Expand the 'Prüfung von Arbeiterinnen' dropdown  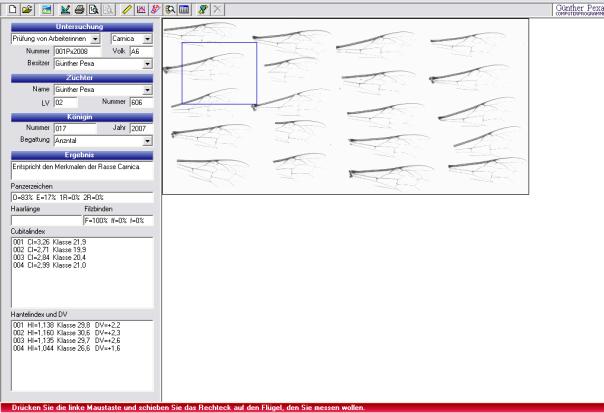(x=95, y=39)
